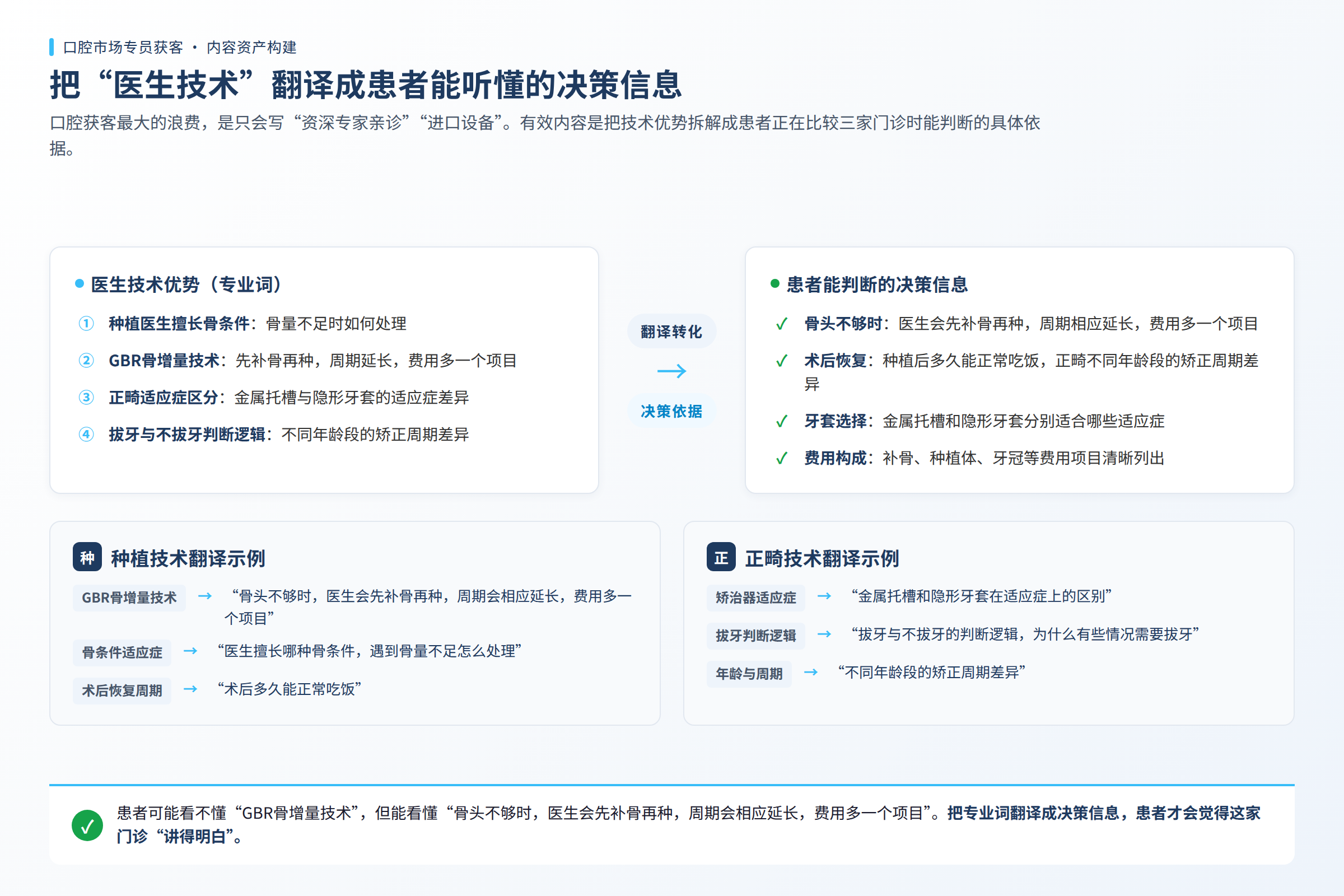This screenshot has width=1344, height=896.
Task: Click the checkmark before 费用构成
Action: pyautogui.click(x=782, y=458)
